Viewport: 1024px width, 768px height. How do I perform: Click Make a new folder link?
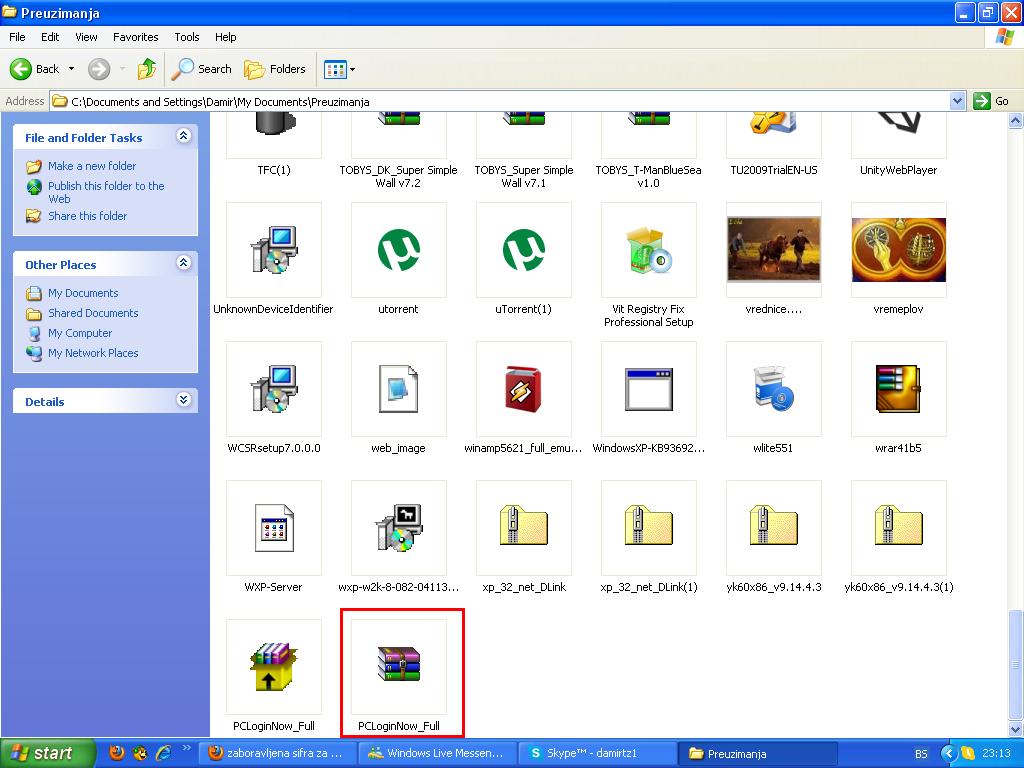click(x=92, y=166)
